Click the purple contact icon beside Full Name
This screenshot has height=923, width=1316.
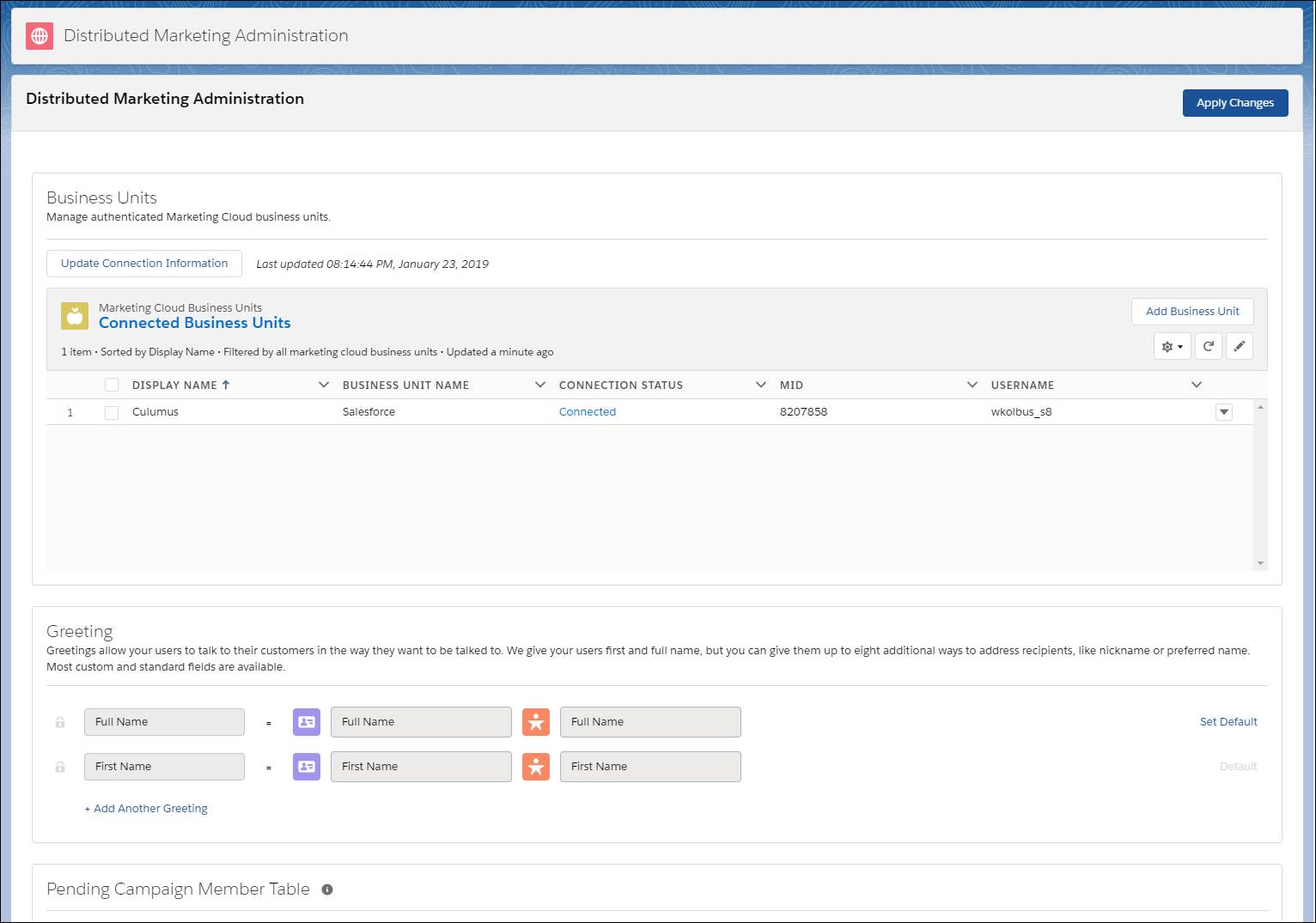click(306, 722)
